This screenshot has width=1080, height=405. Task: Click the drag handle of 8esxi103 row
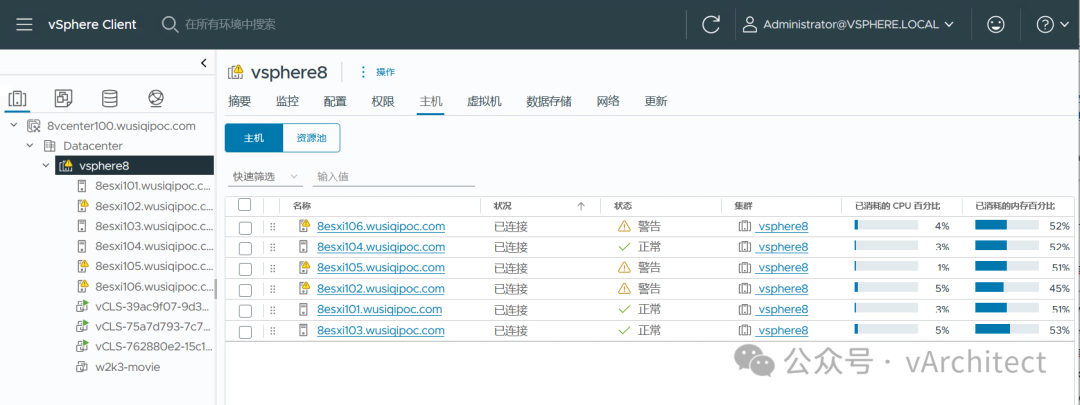tap(273, 331)
